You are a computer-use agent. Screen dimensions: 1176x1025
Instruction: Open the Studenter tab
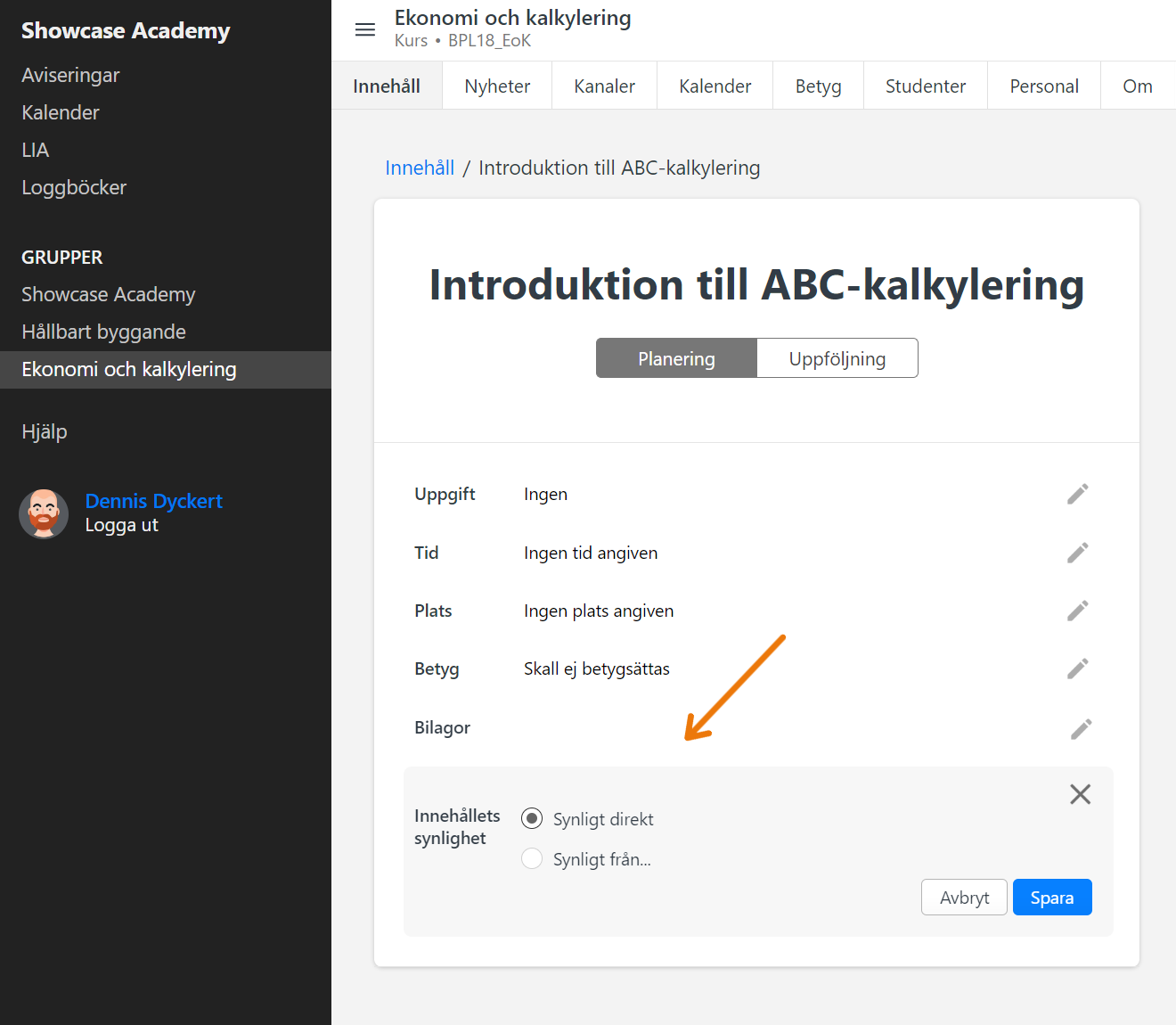(x=925, y=86)
